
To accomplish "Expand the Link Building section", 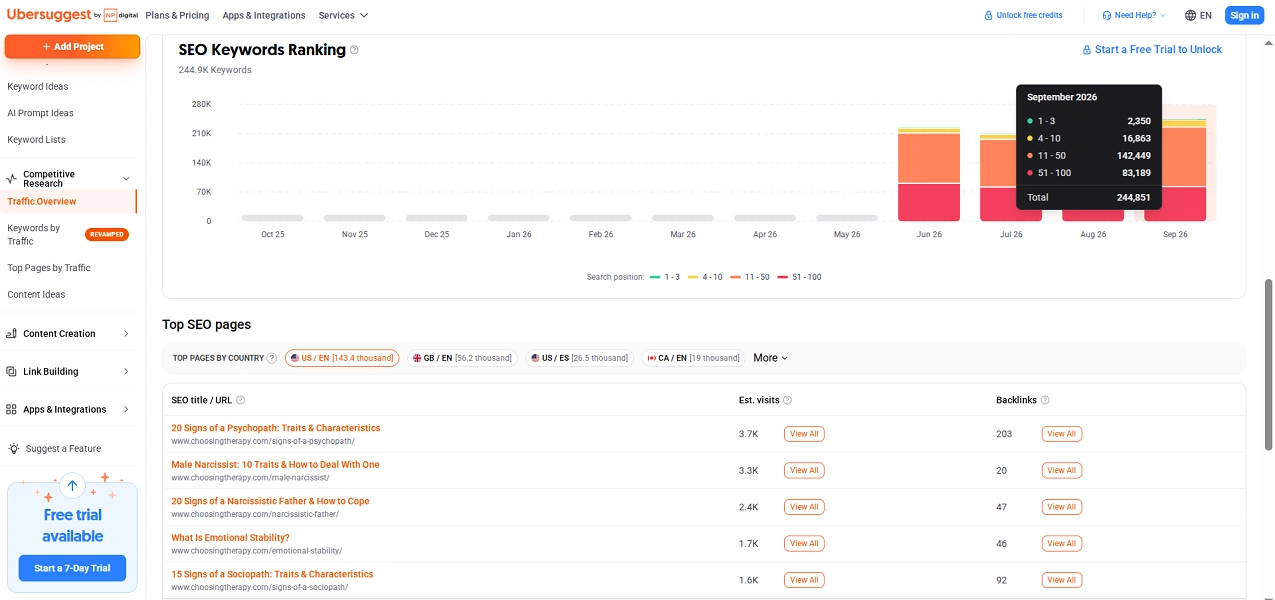I will click(x=126, y=372).
